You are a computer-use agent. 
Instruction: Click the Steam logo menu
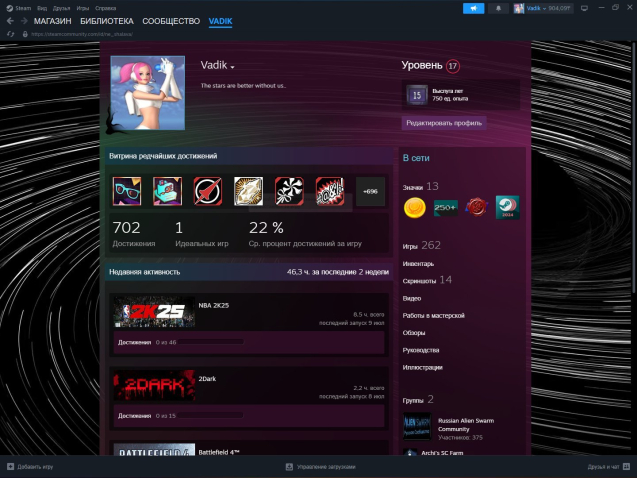pos(10,8)
